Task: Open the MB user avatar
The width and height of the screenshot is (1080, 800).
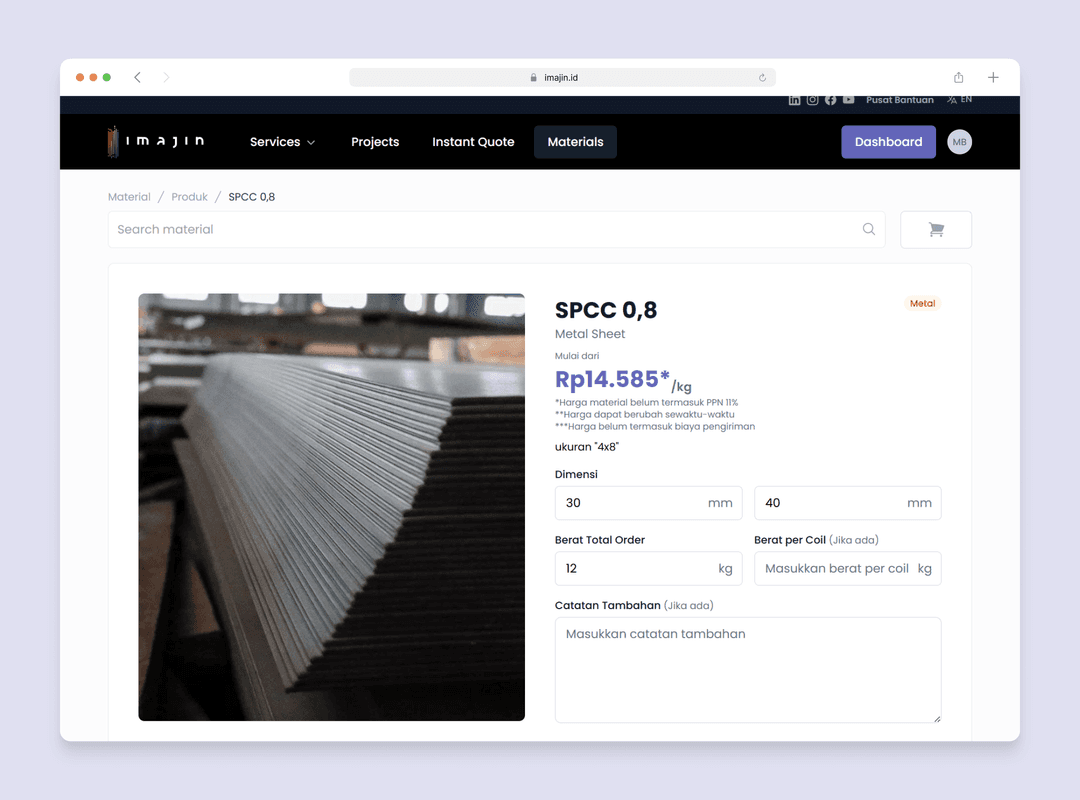Action: [959, 142]
